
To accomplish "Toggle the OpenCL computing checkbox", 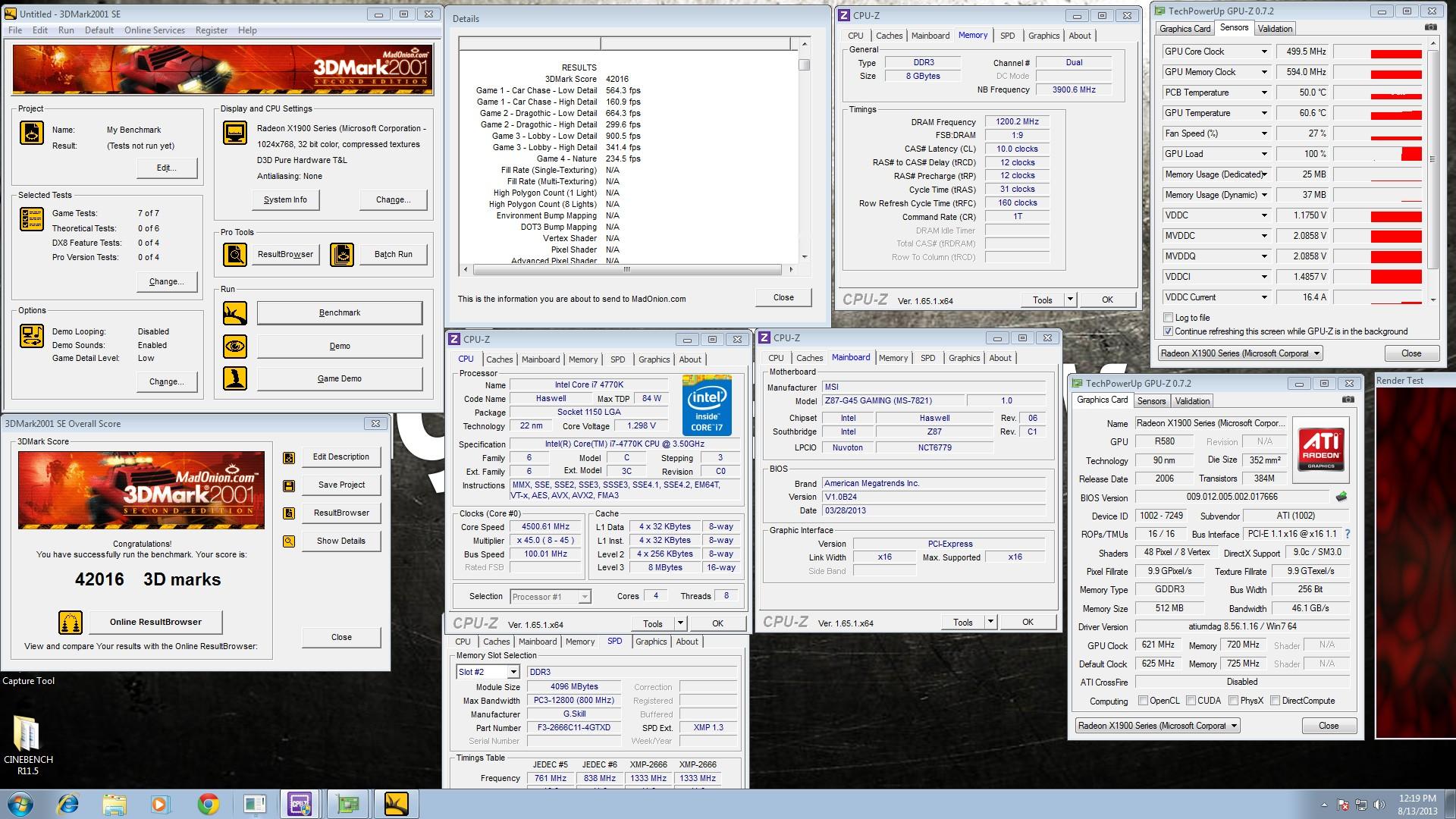I will tap(1142, 701).
